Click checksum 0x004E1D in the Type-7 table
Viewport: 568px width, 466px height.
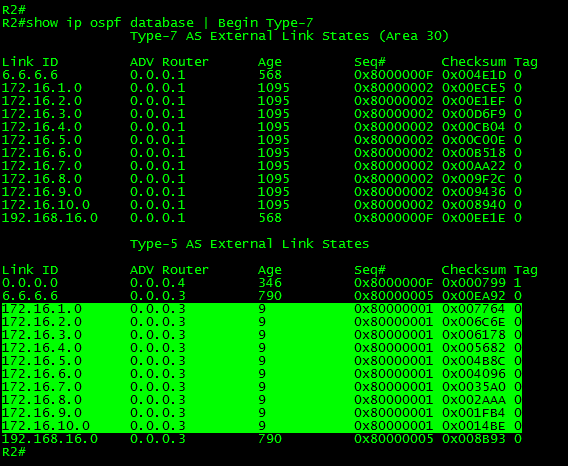coord(473,75)
